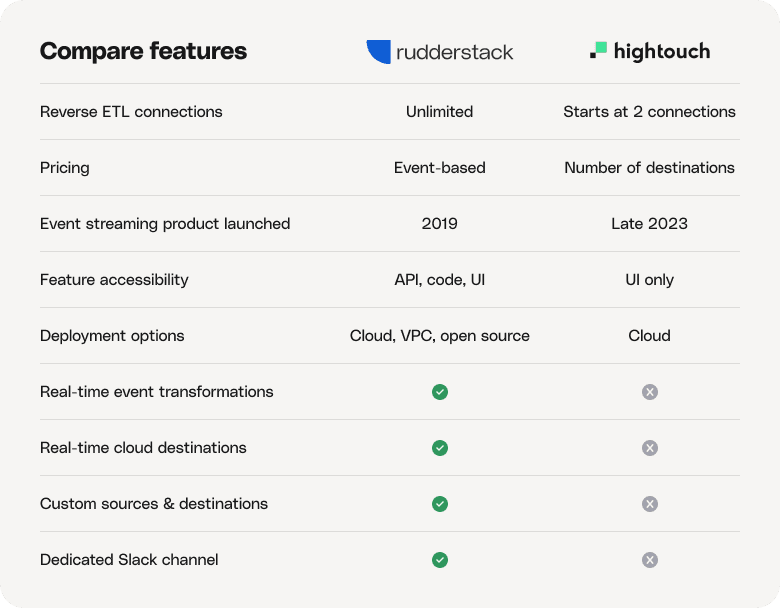The width and height of the screenshot is (780, 608).
Task: Select the 'Compare features' heading
Action: pos(143,51)
